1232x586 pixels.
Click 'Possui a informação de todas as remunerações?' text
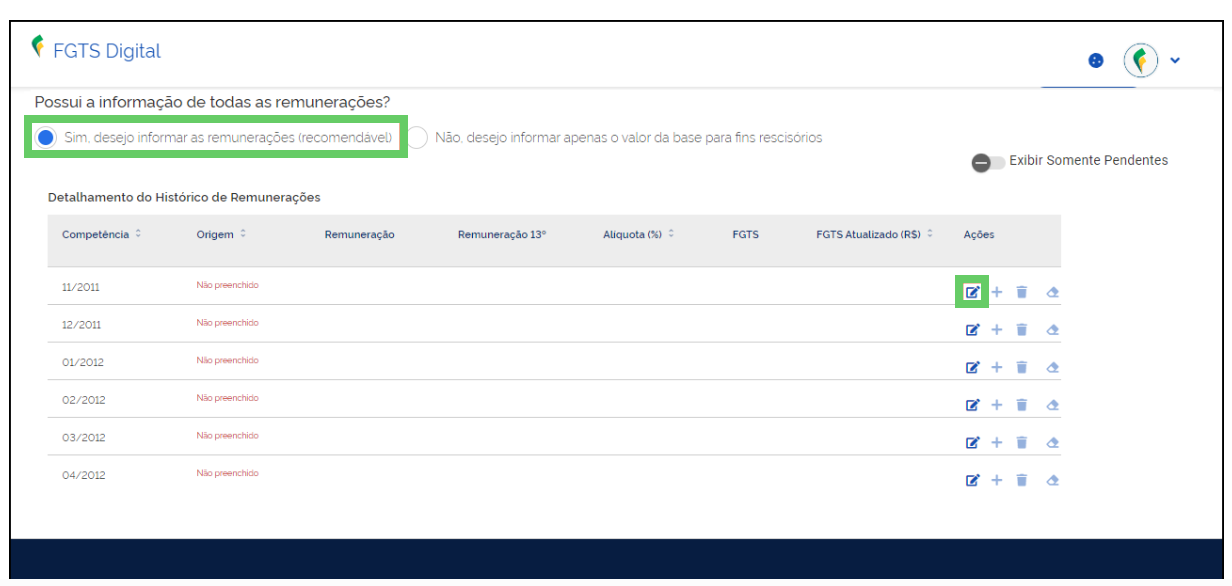coord(212,102)
